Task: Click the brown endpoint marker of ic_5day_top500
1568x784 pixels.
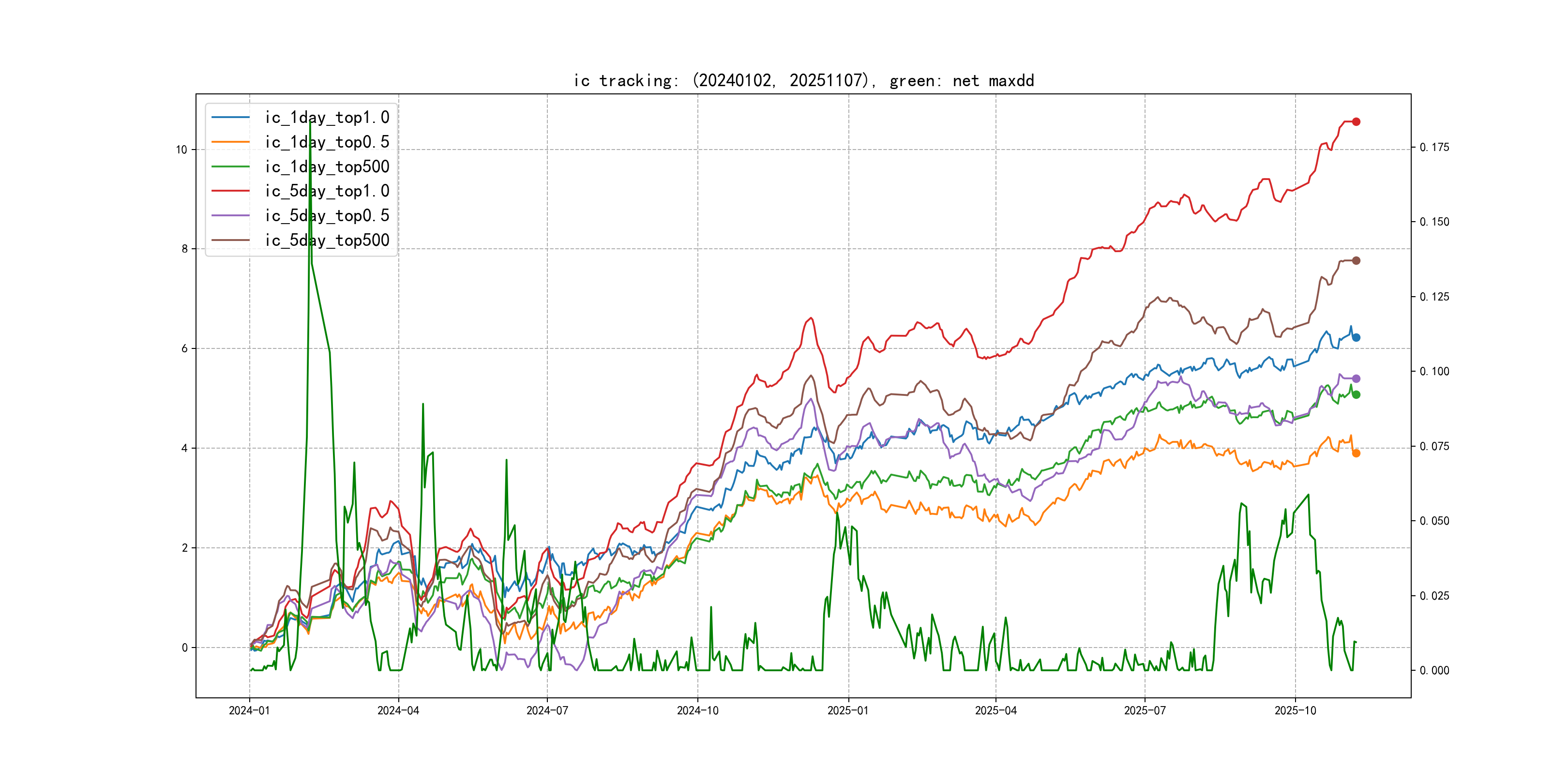Action: 1356,260
